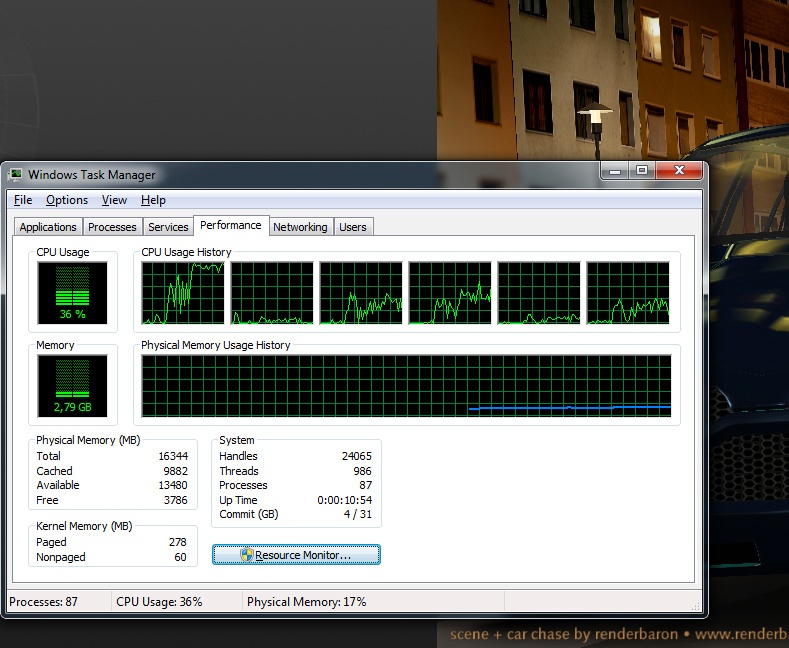Screen dimensions: 789x648
Task: Click the fifth CPU usage history graph
Action: pos(539,293)
